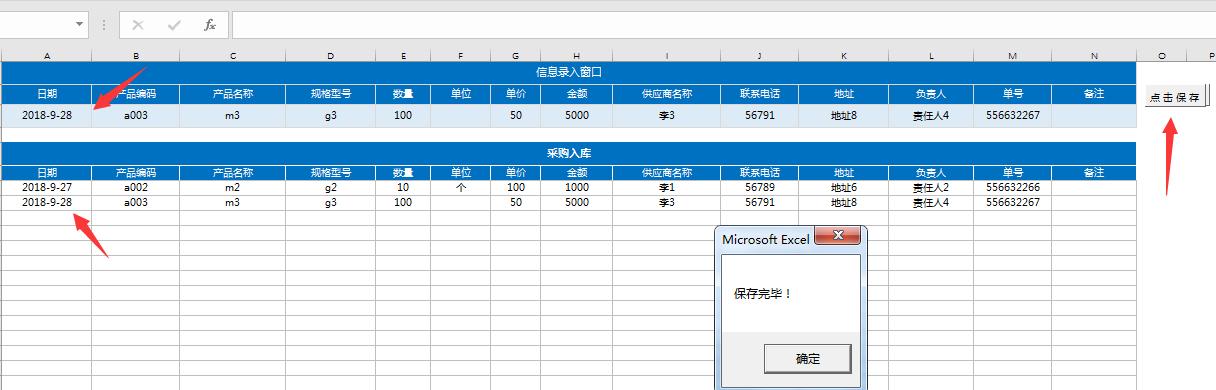This screenshot has width=1216, height=390.
Task: Select column I header
Action: [x=666, y=56]
